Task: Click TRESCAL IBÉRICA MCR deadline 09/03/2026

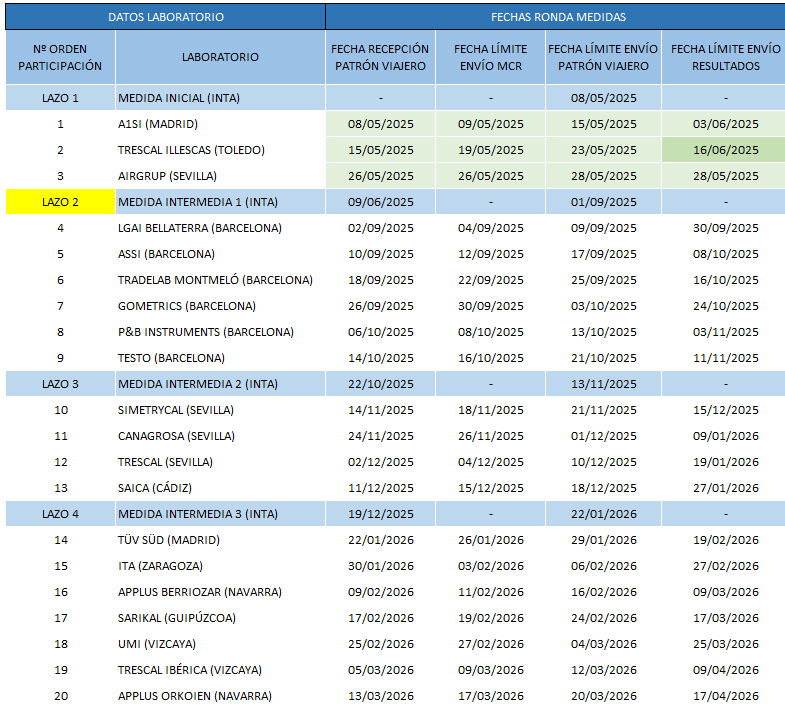Action: click(x=491, y=670)
